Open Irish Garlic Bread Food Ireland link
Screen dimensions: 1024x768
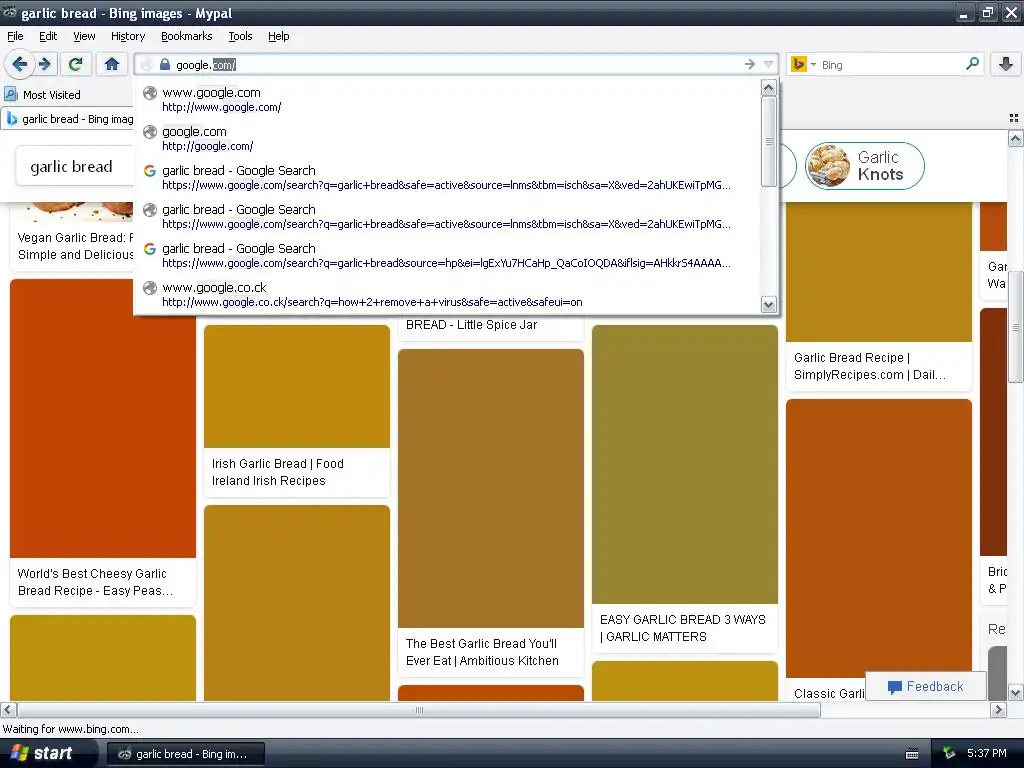point(278,472)
